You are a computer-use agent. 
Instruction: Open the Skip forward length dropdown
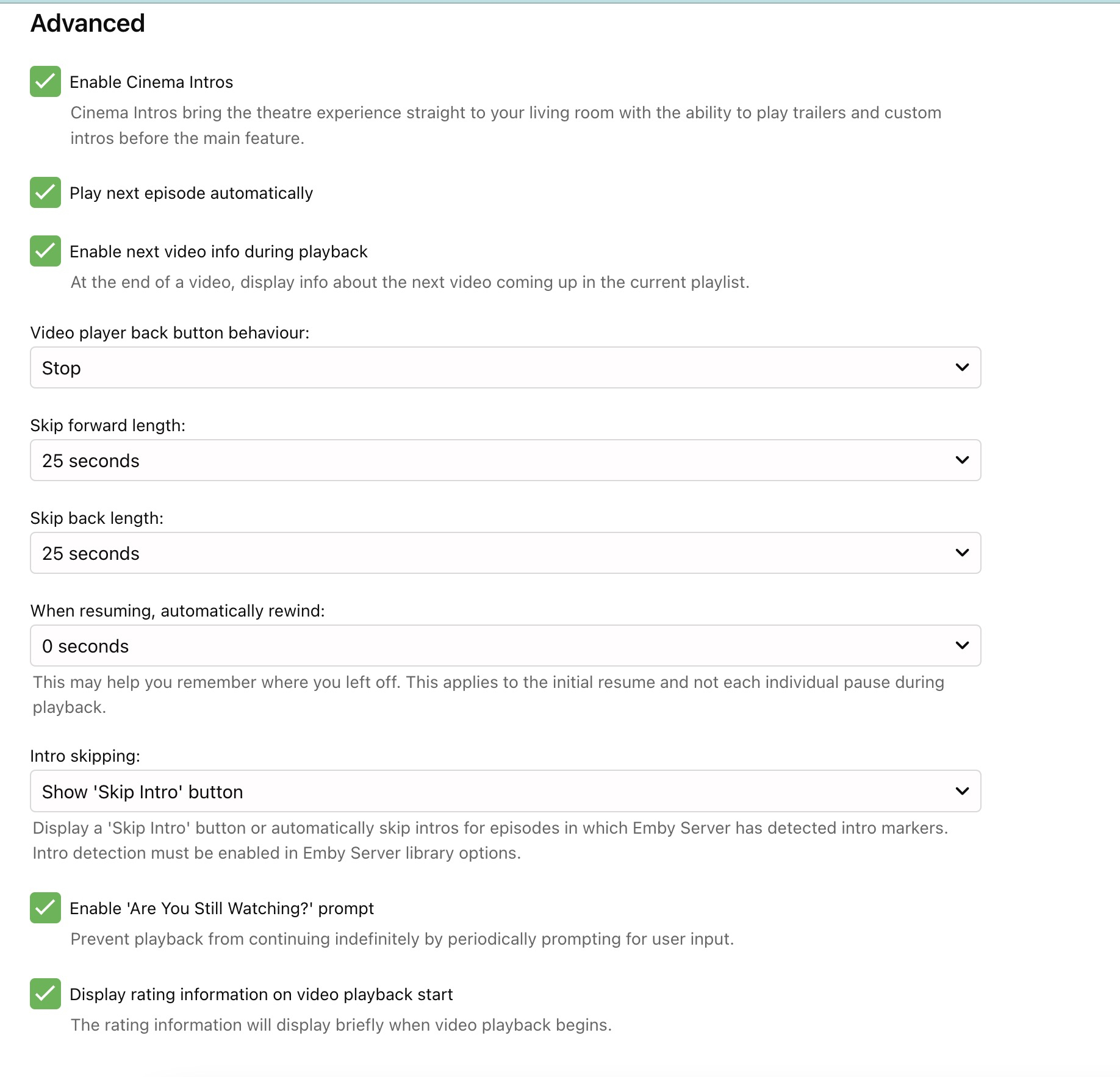pyautogui.click(x=505, y=460)
